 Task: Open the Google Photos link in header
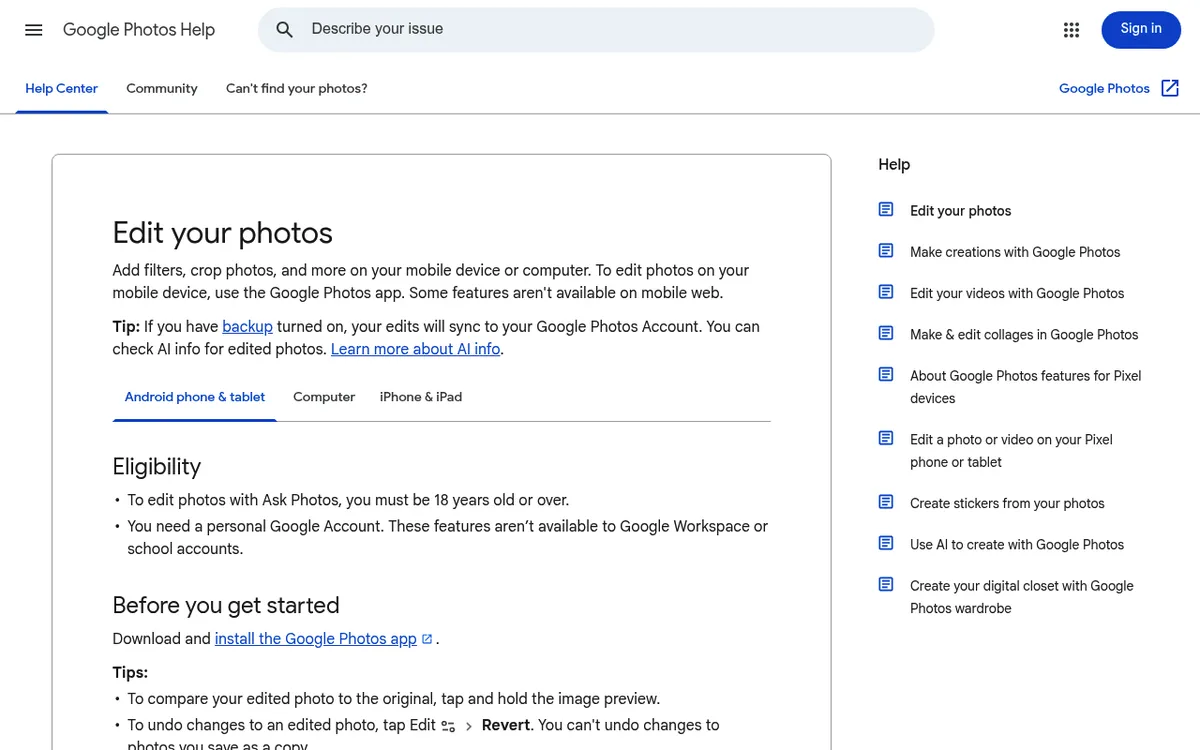pyautogui.click(x=1104, y=88)
